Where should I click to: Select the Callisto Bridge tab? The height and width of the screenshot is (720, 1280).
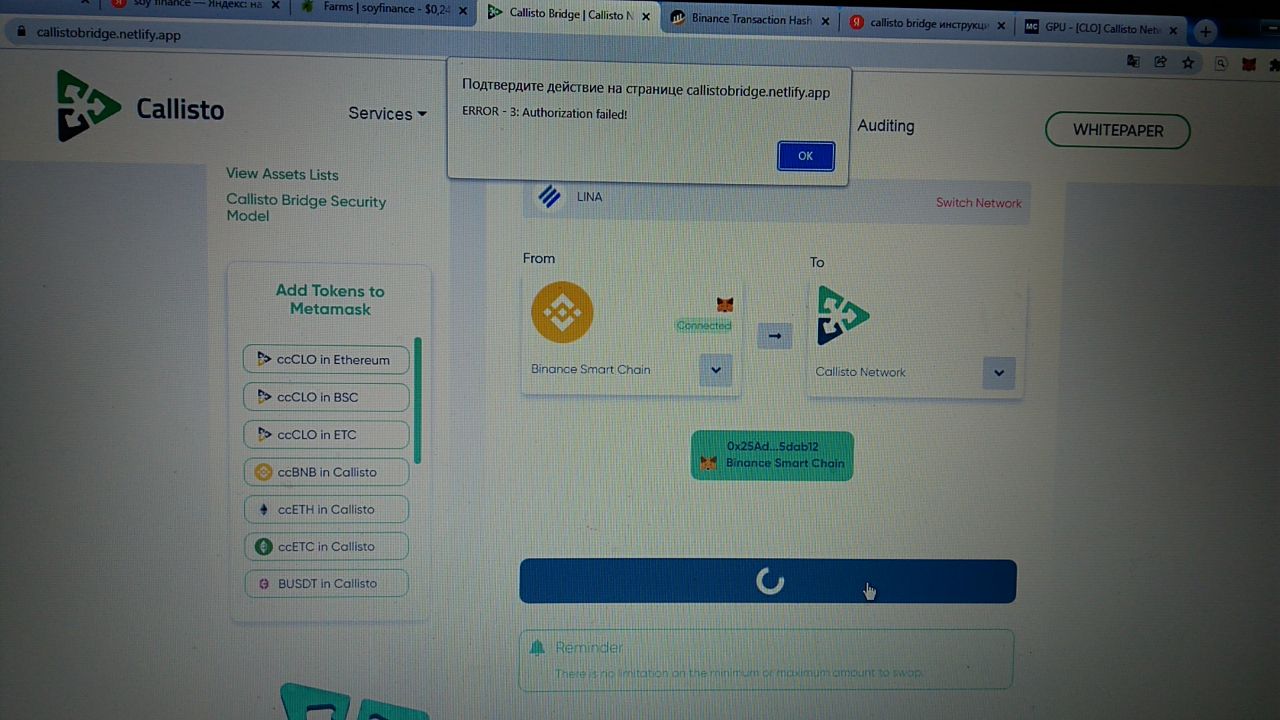click(x=568, y=14)
